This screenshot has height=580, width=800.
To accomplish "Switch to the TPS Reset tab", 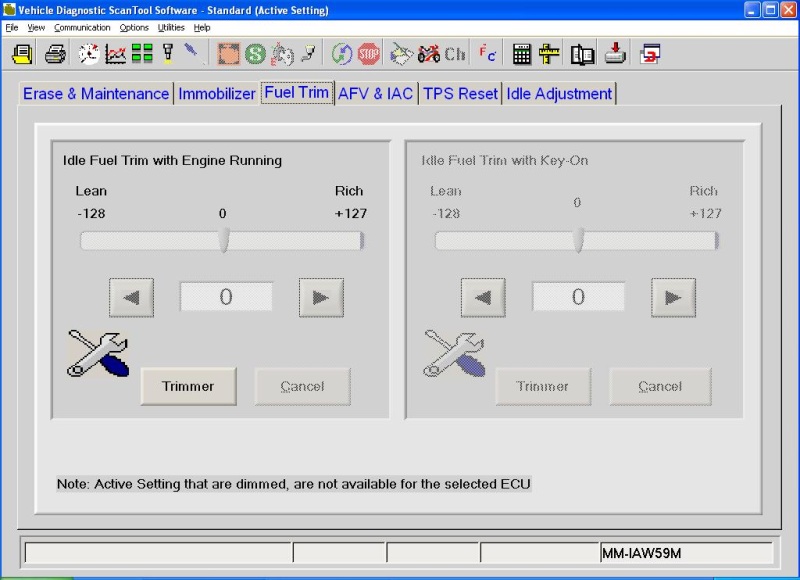I will pos(460,94).
